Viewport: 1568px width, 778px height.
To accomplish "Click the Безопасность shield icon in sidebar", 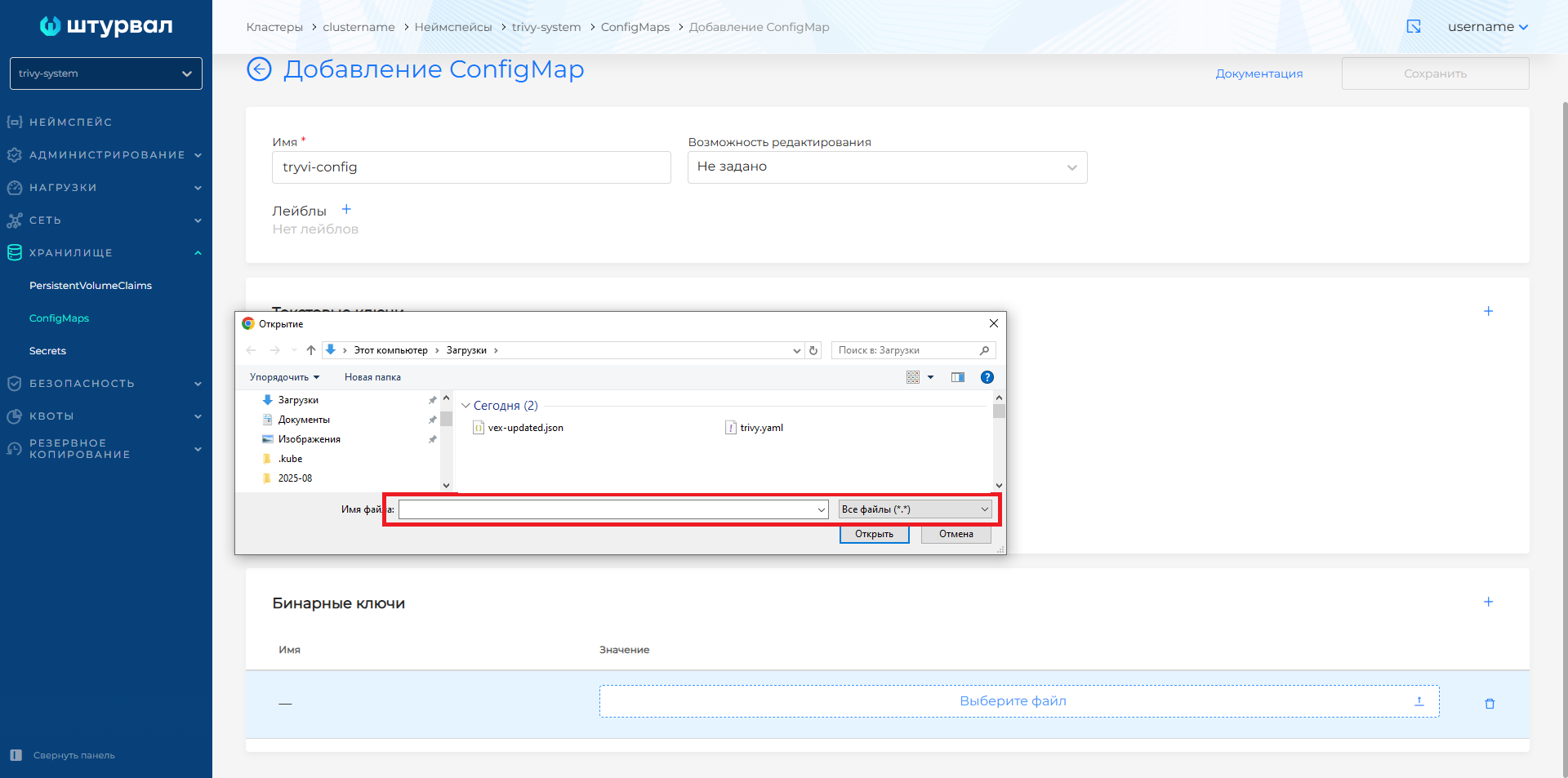I will click(x=14, y=383).
